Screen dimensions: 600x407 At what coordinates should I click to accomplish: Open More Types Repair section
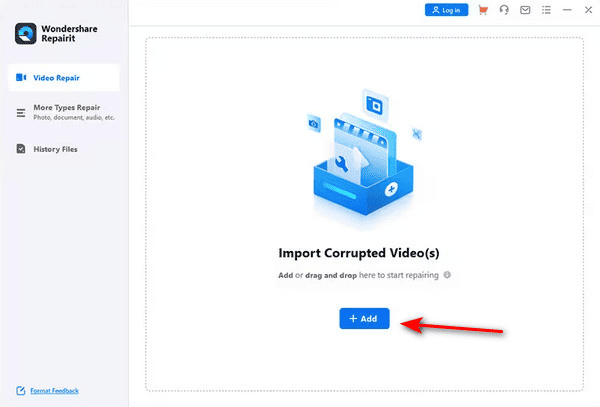(64, 112)
